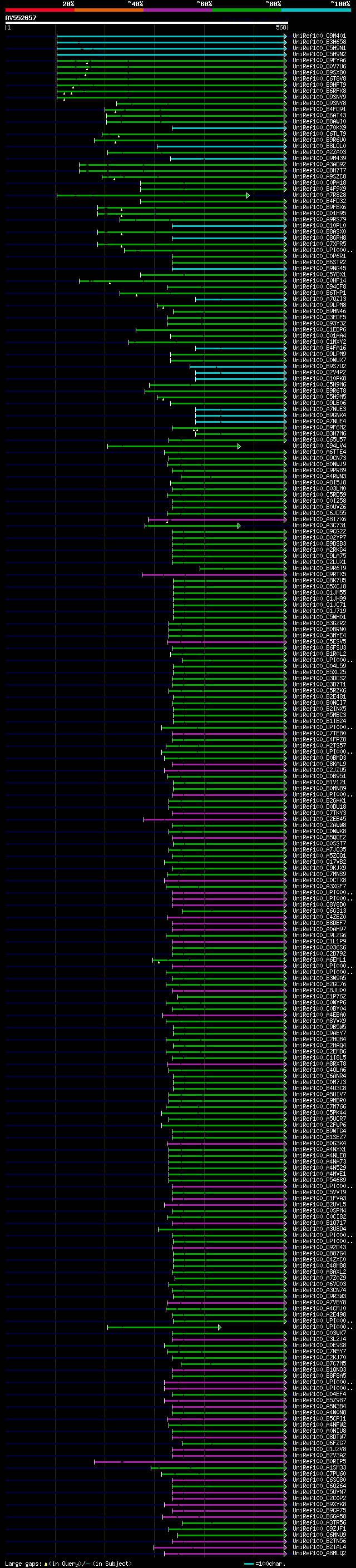Pick the UniRef100_B4FA16 hit name
The height and width of the screenshot is (1568, 356).
319,348
